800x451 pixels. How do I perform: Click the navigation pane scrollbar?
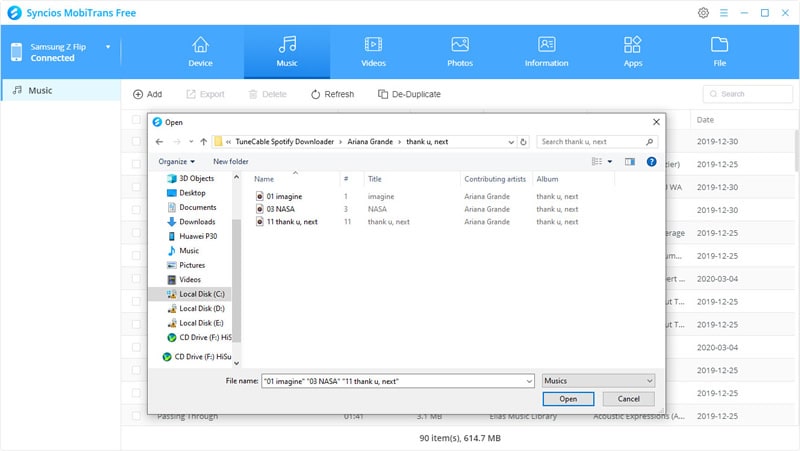236,281
